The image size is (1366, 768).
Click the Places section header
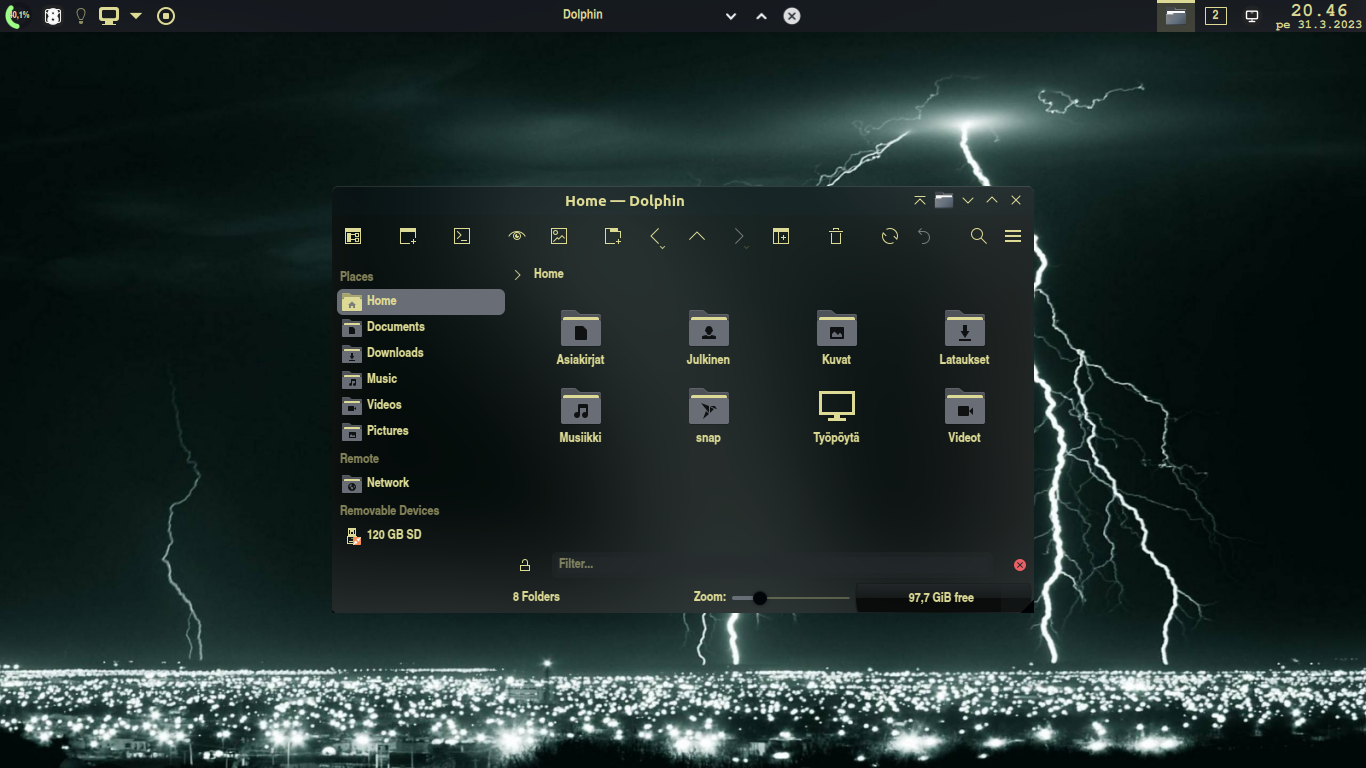click(x=356, y=277)
